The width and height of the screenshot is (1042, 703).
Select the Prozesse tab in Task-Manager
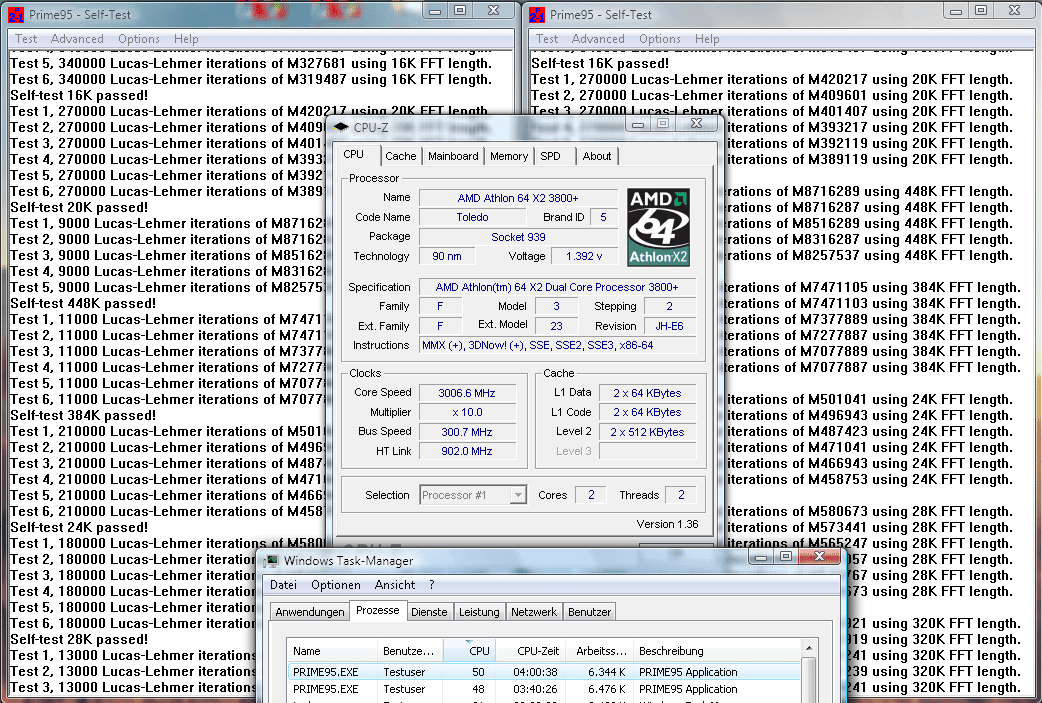[x=377, y=610]
